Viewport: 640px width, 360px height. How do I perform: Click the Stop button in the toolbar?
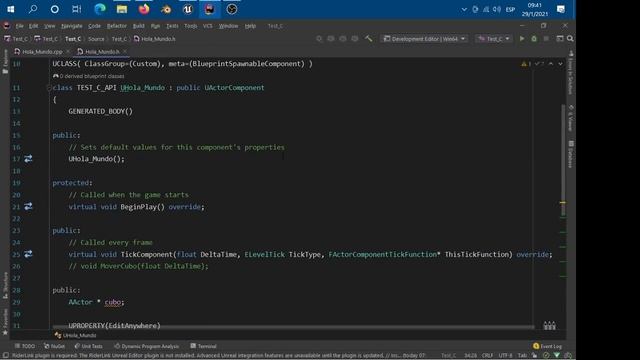tap(546, 39)
